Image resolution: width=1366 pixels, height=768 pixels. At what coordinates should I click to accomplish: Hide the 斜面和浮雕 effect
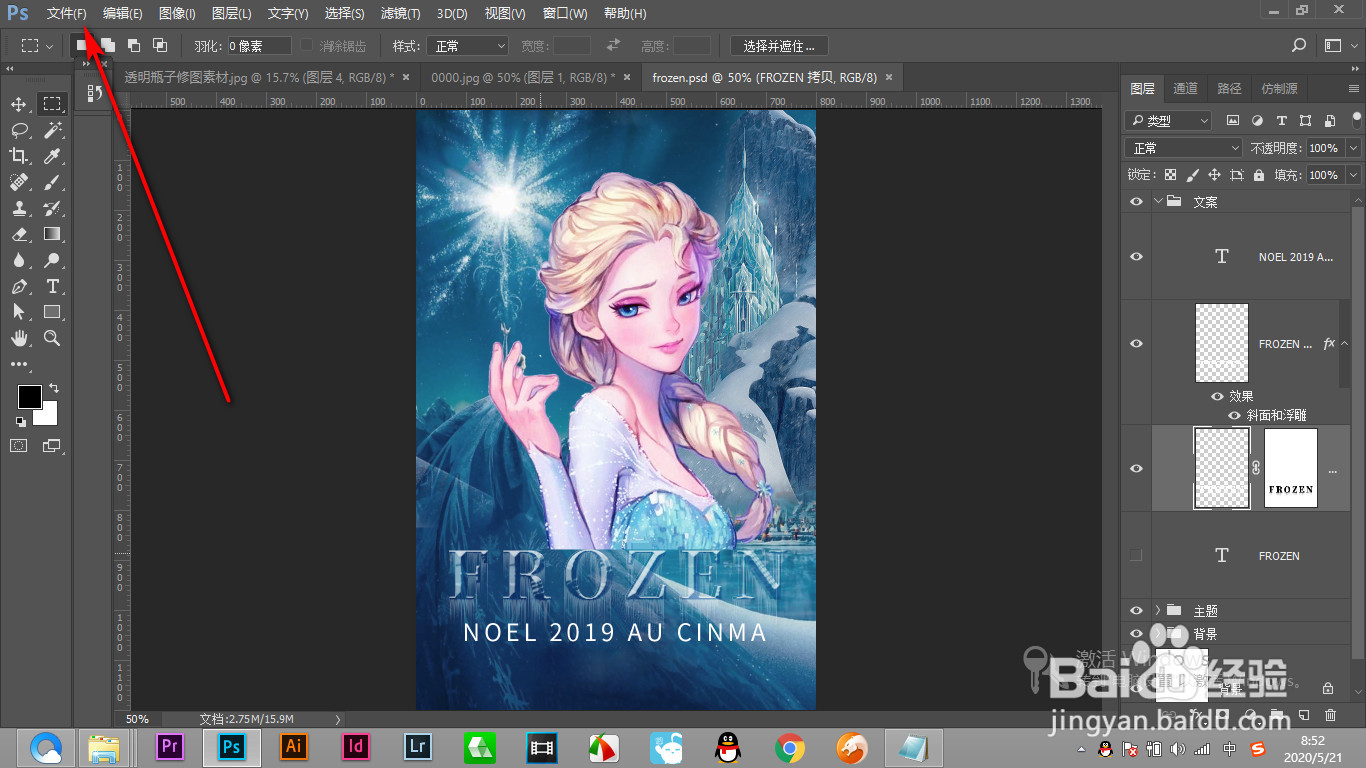1235,415
